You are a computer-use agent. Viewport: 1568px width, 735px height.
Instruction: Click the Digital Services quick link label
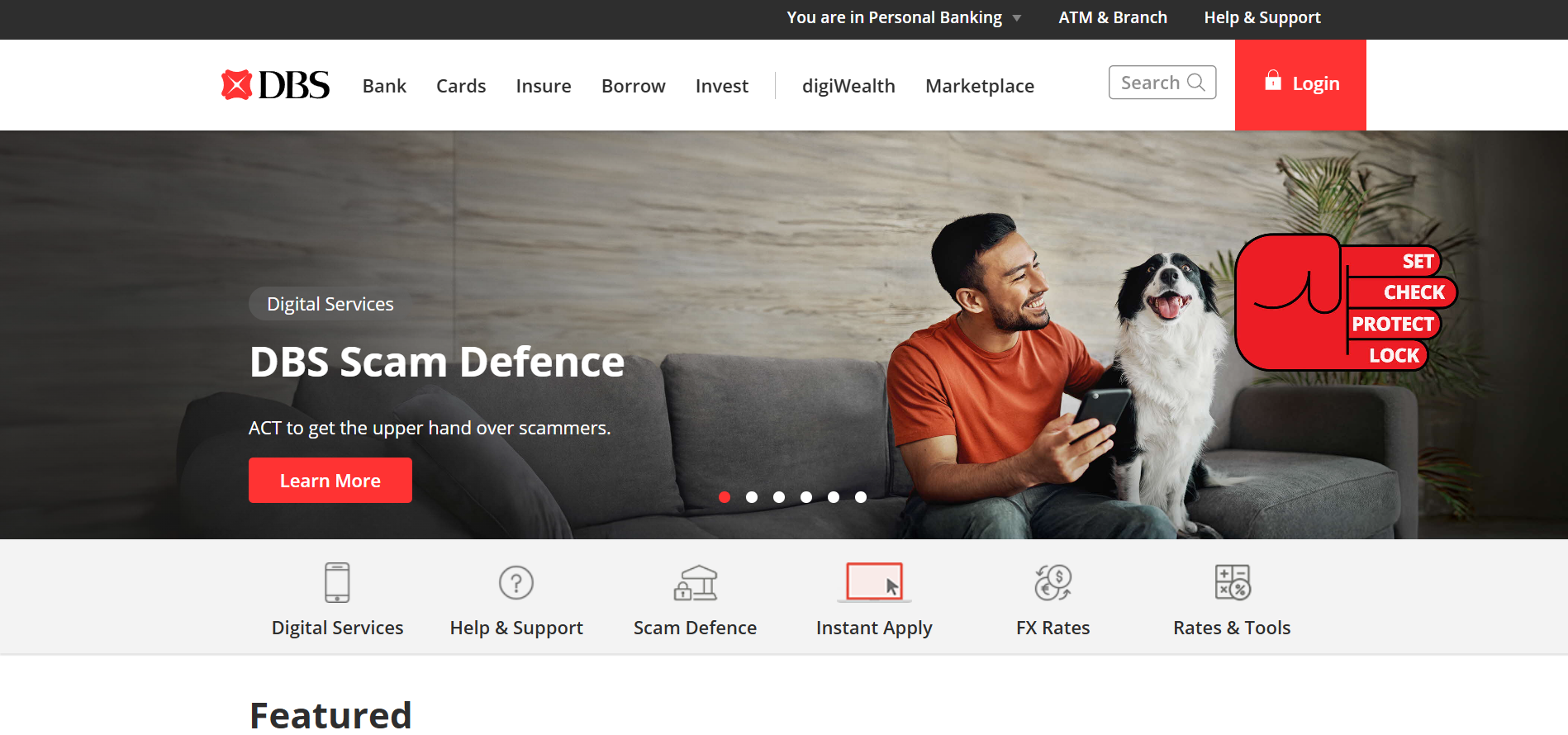337,628
